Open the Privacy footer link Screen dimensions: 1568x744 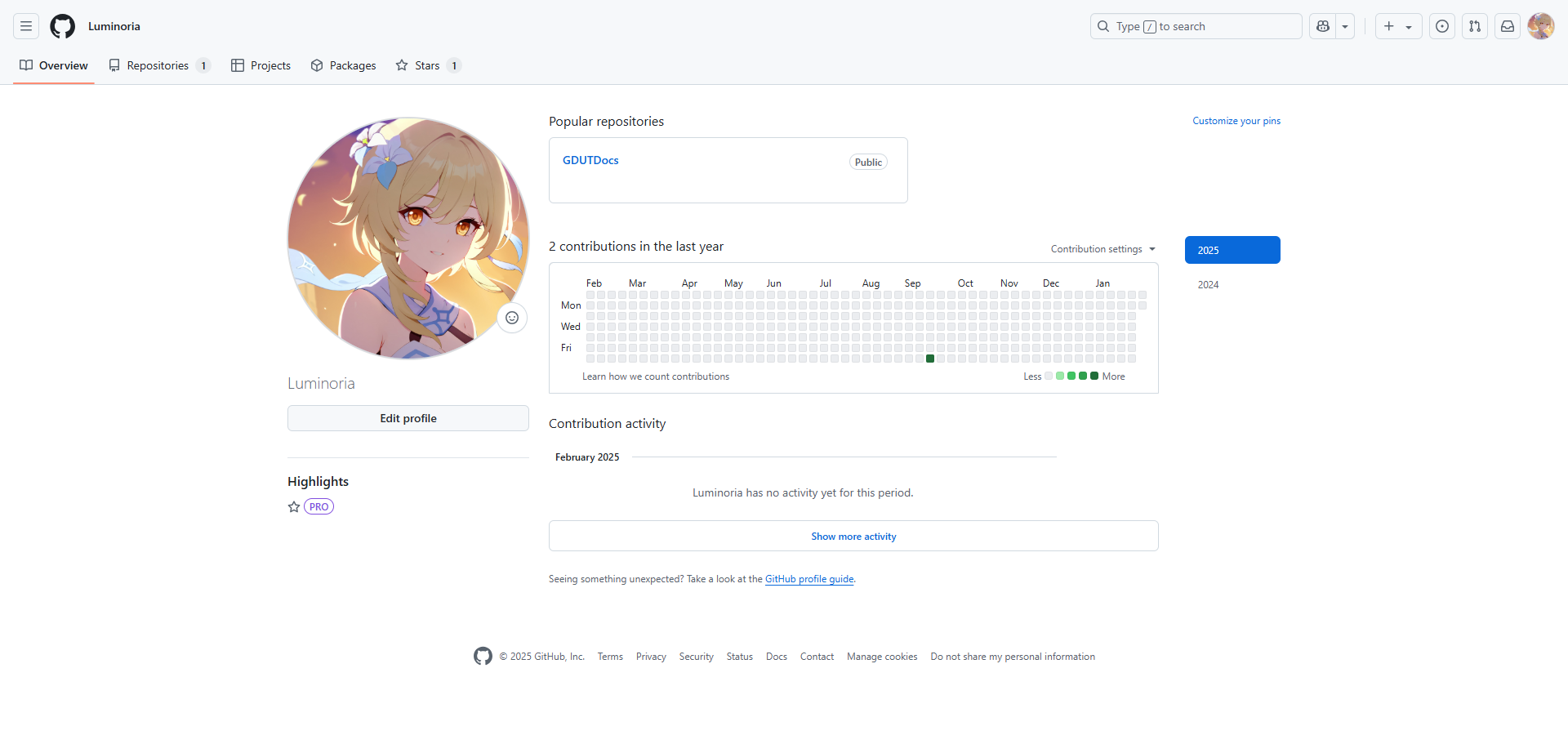[651, 657]
